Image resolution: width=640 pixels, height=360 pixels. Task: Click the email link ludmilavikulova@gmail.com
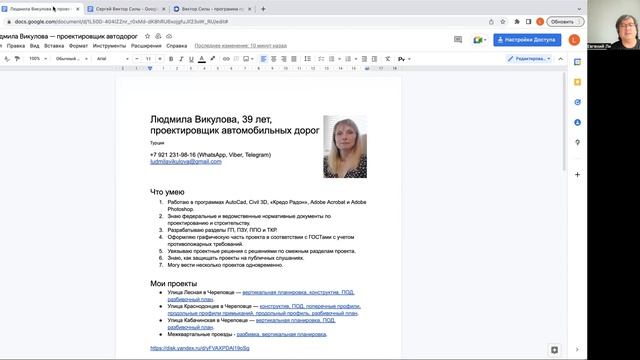(x=186, y=162)
